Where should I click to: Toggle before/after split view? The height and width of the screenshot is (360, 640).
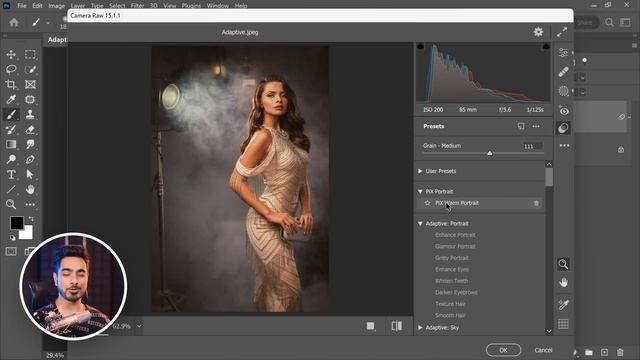[x=397, y=326]
